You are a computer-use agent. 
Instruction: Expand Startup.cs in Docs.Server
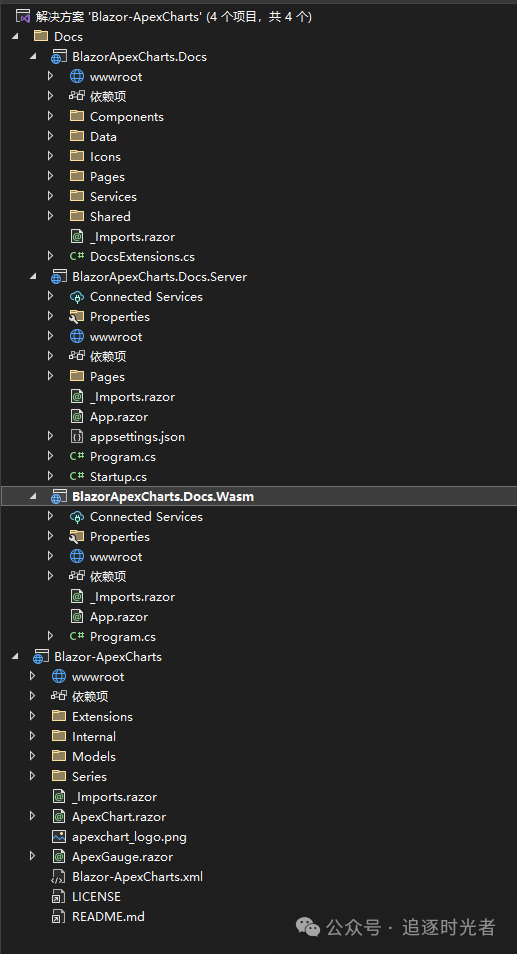pos(50,476)
